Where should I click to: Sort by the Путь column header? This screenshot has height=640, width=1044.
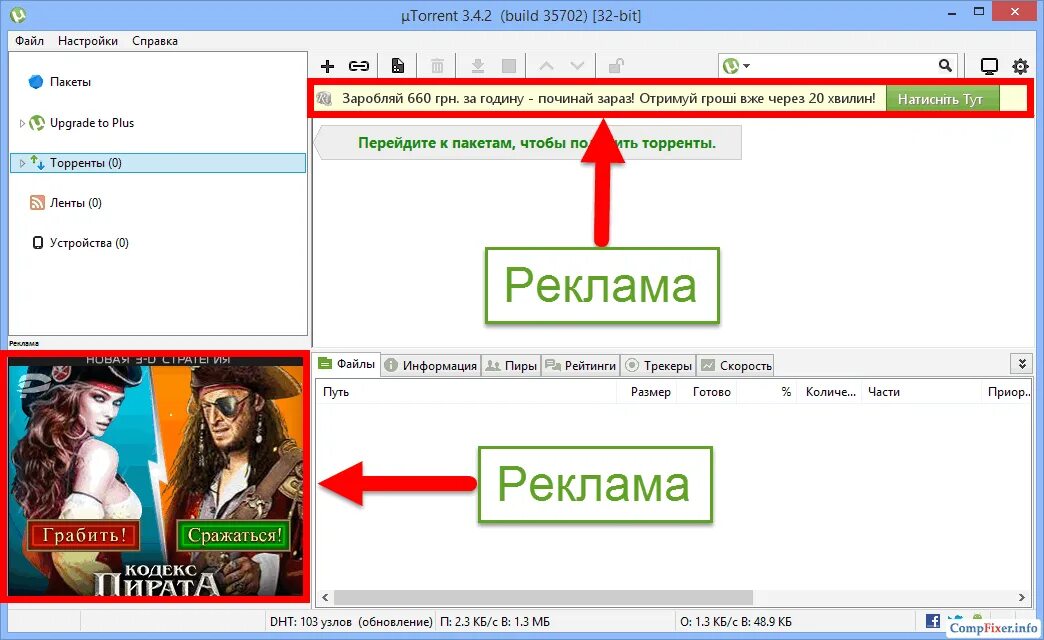[x=466, y=392]
